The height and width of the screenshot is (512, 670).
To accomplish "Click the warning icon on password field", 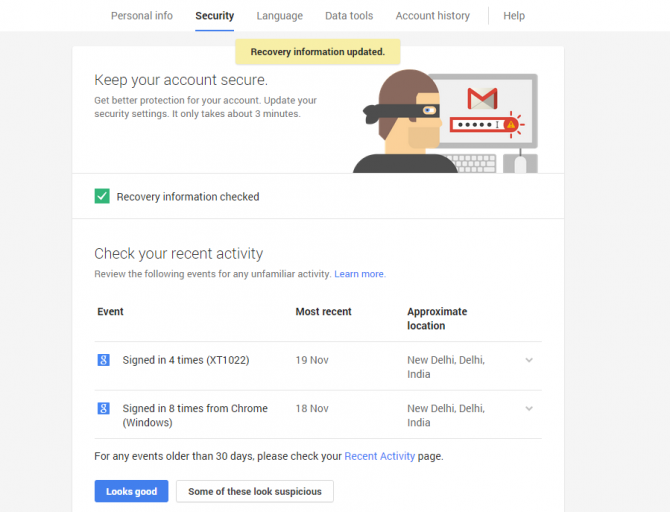I will [x=511, y=125].
